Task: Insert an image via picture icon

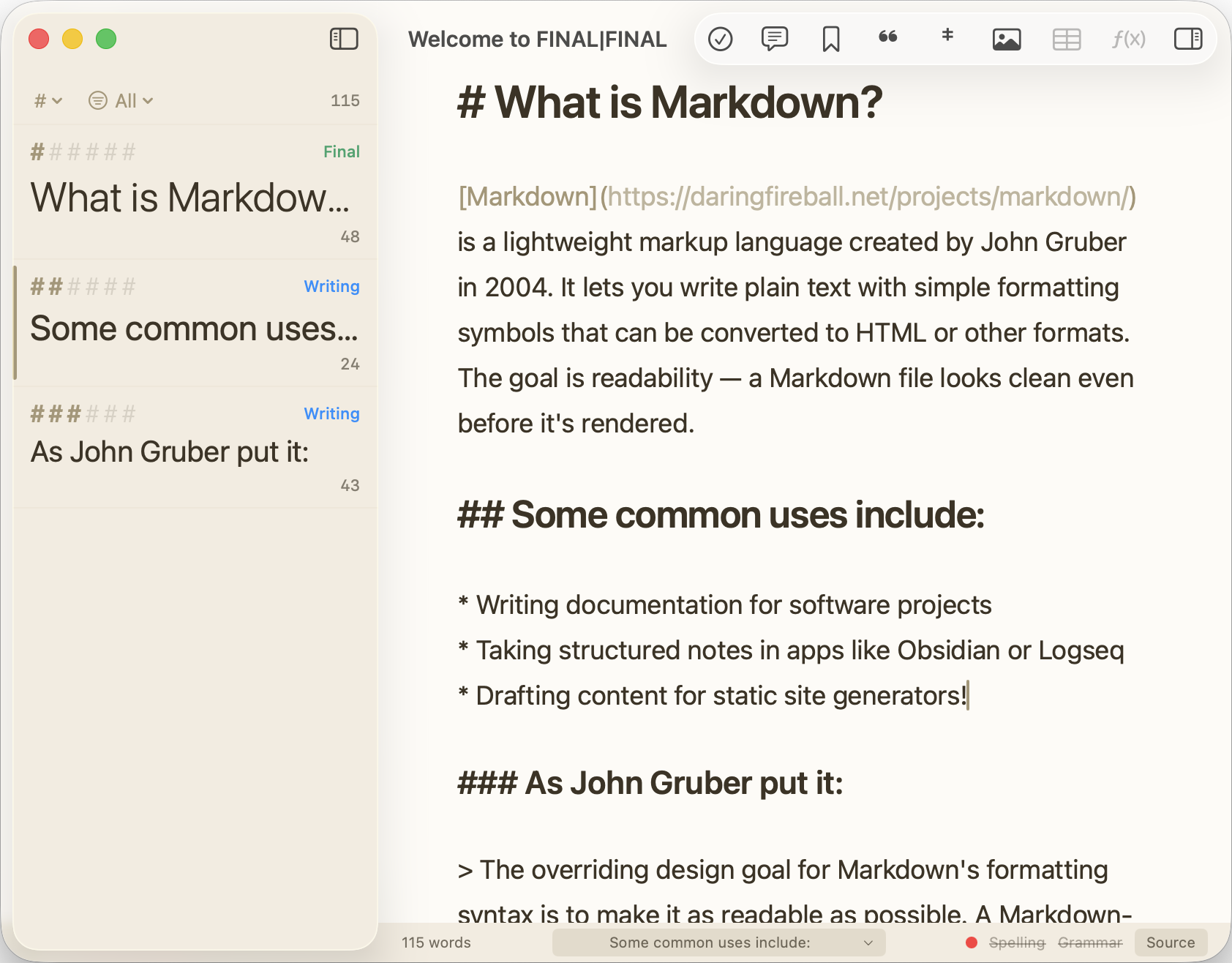Action: coord(1007,39)
